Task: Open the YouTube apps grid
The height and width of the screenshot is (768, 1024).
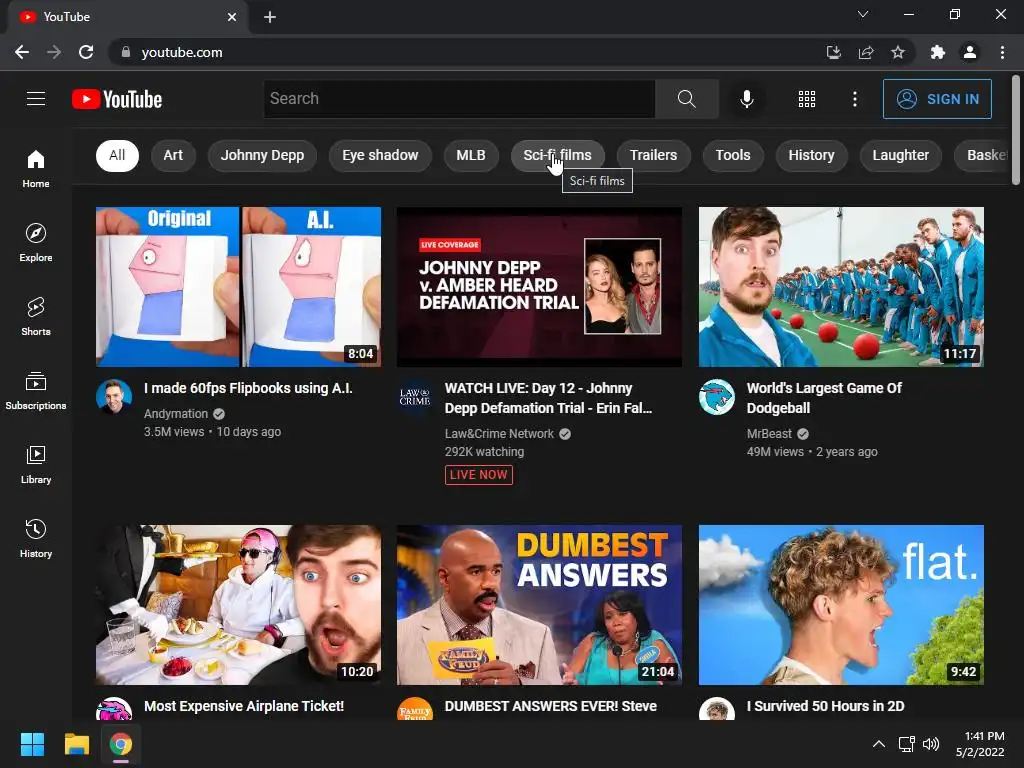Action: pos(807,99)
